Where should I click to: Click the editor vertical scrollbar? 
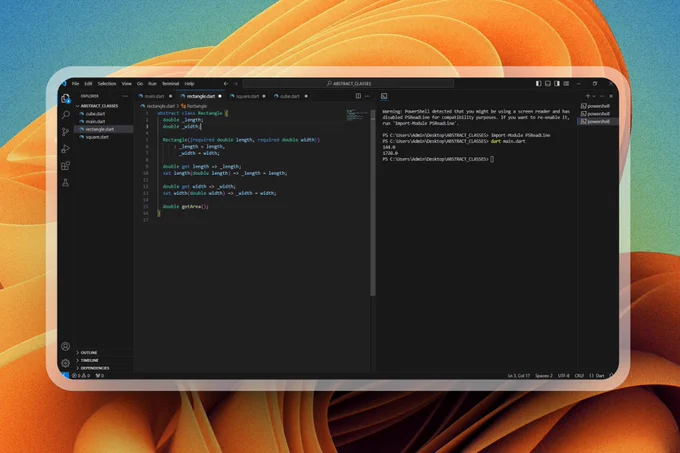373,203
